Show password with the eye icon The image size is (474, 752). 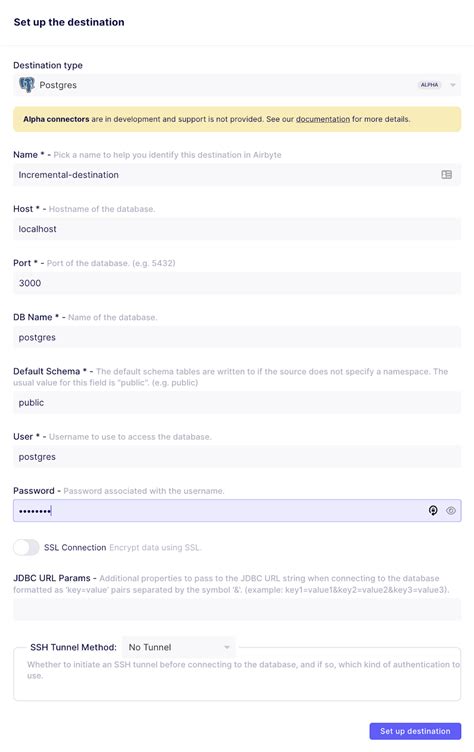point(450,511)
